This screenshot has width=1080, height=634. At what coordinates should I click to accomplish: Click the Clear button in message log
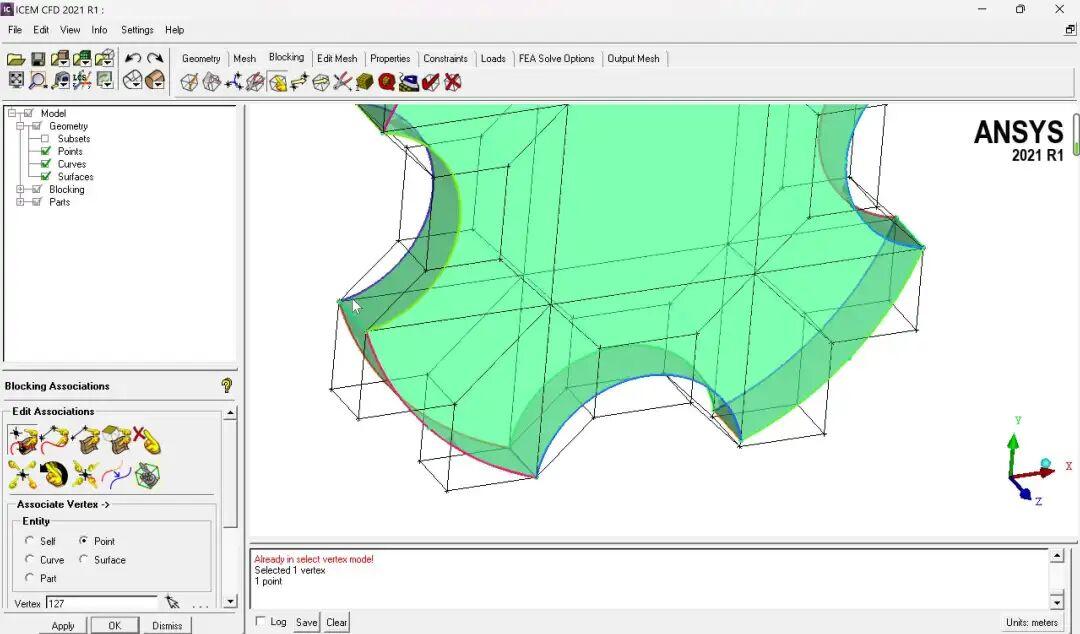337,622
